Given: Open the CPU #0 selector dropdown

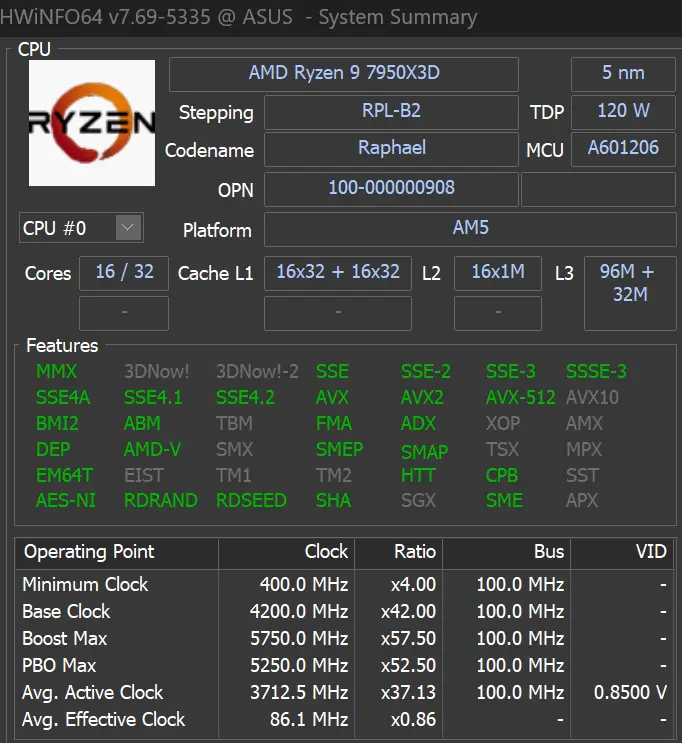Looking at the screenshot, I should (81, 228).
